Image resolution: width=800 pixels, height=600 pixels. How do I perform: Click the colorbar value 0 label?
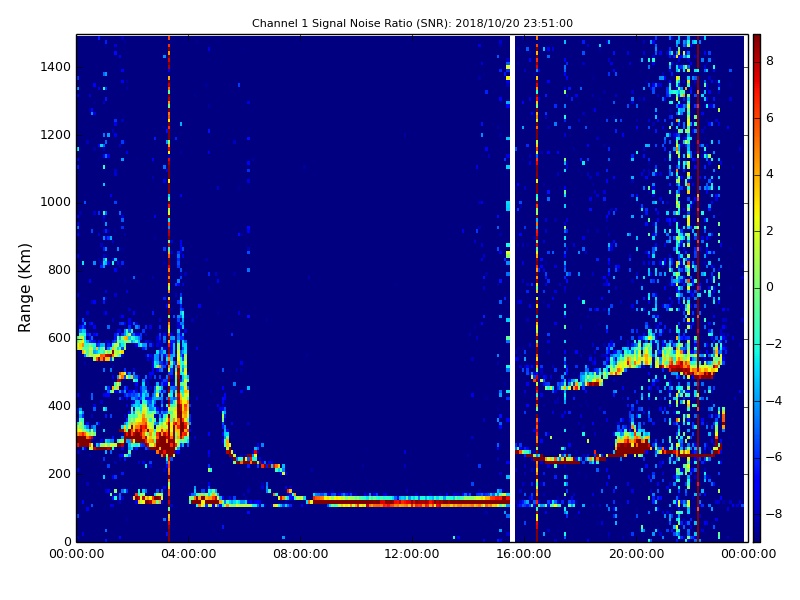click(x=770, y=287)
